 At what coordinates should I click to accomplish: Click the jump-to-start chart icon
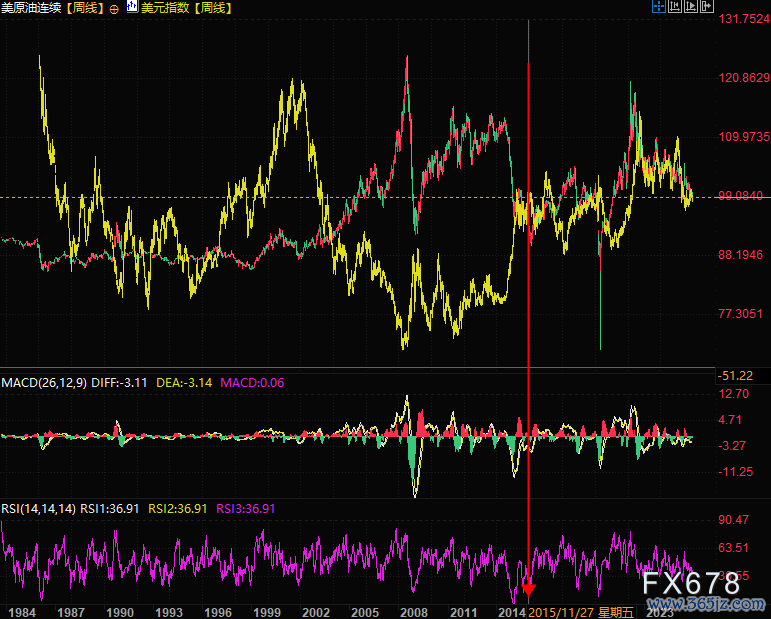pyautogui.click(x=675, y=8)
